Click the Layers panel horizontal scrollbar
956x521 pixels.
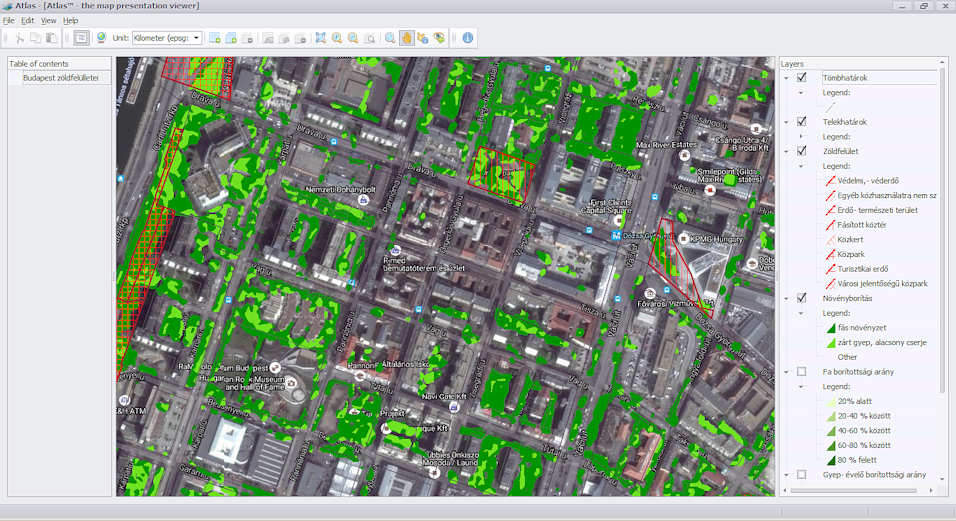(854, 490)
